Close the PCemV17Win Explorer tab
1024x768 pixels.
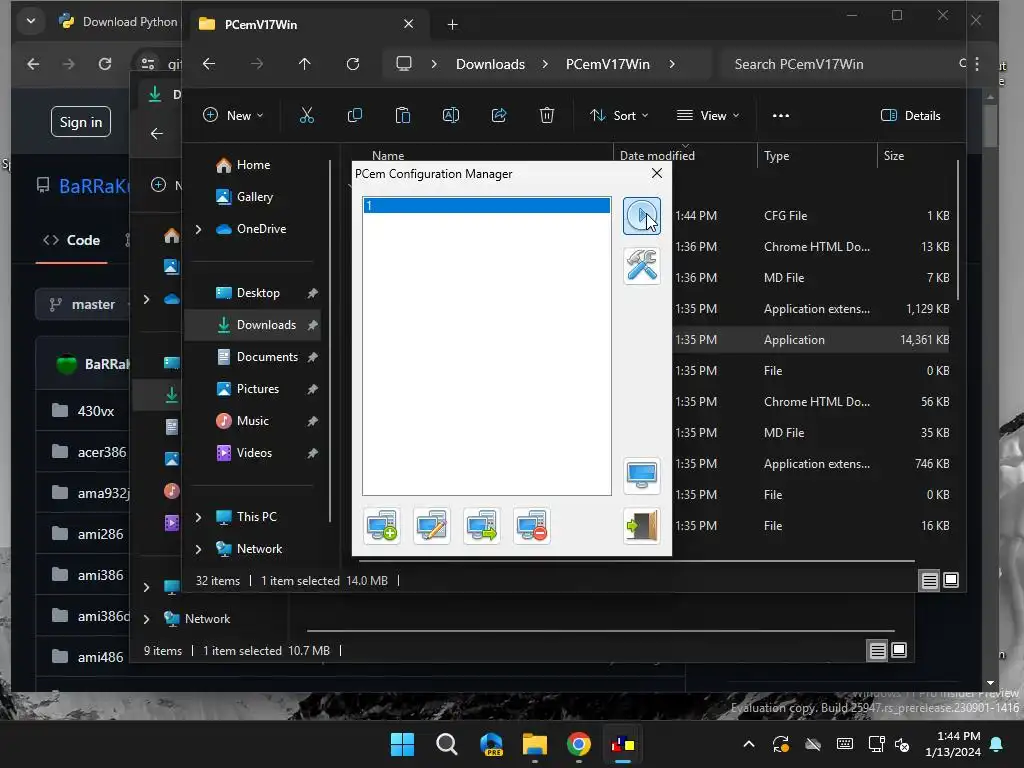point(409,24)
